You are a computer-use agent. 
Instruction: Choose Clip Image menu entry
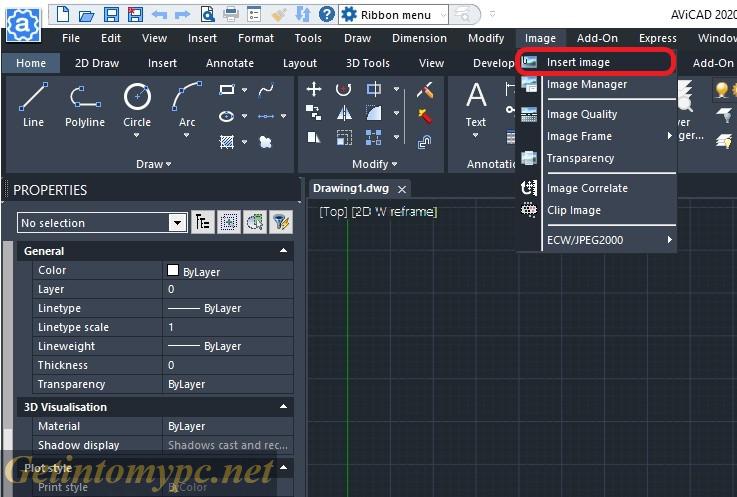(597, 210)
